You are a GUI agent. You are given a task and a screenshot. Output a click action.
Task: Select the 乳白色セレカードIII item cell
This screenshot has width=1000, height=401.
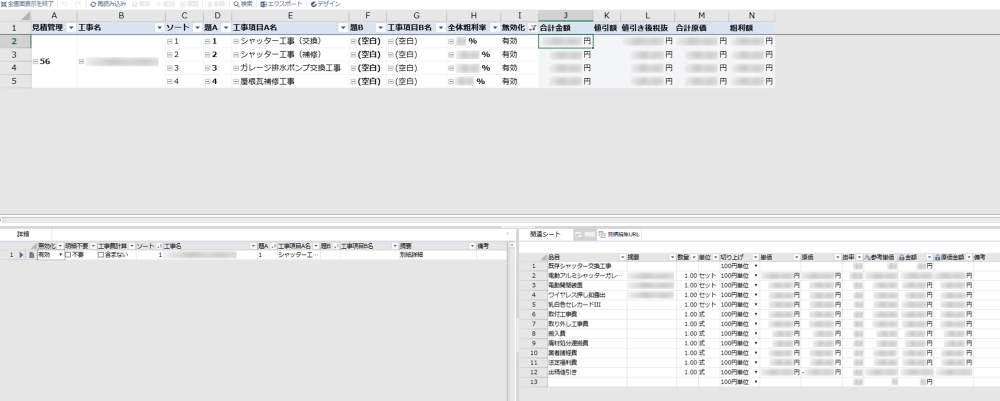(x=587, y=304)
